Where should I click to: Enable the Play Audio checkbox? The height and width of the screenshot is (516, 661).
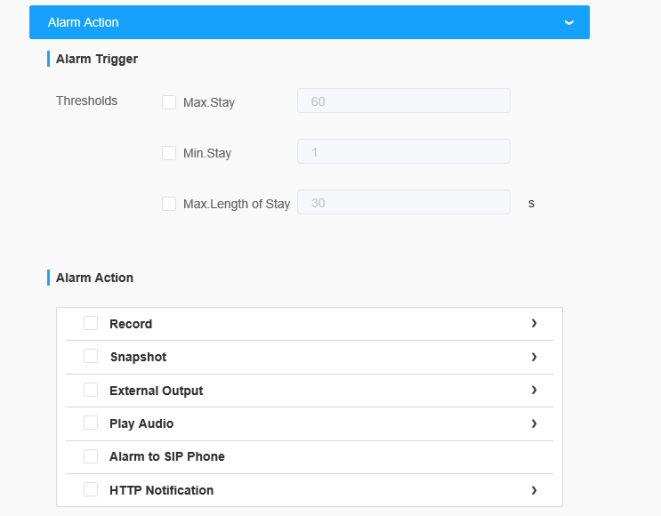point(91,423)
